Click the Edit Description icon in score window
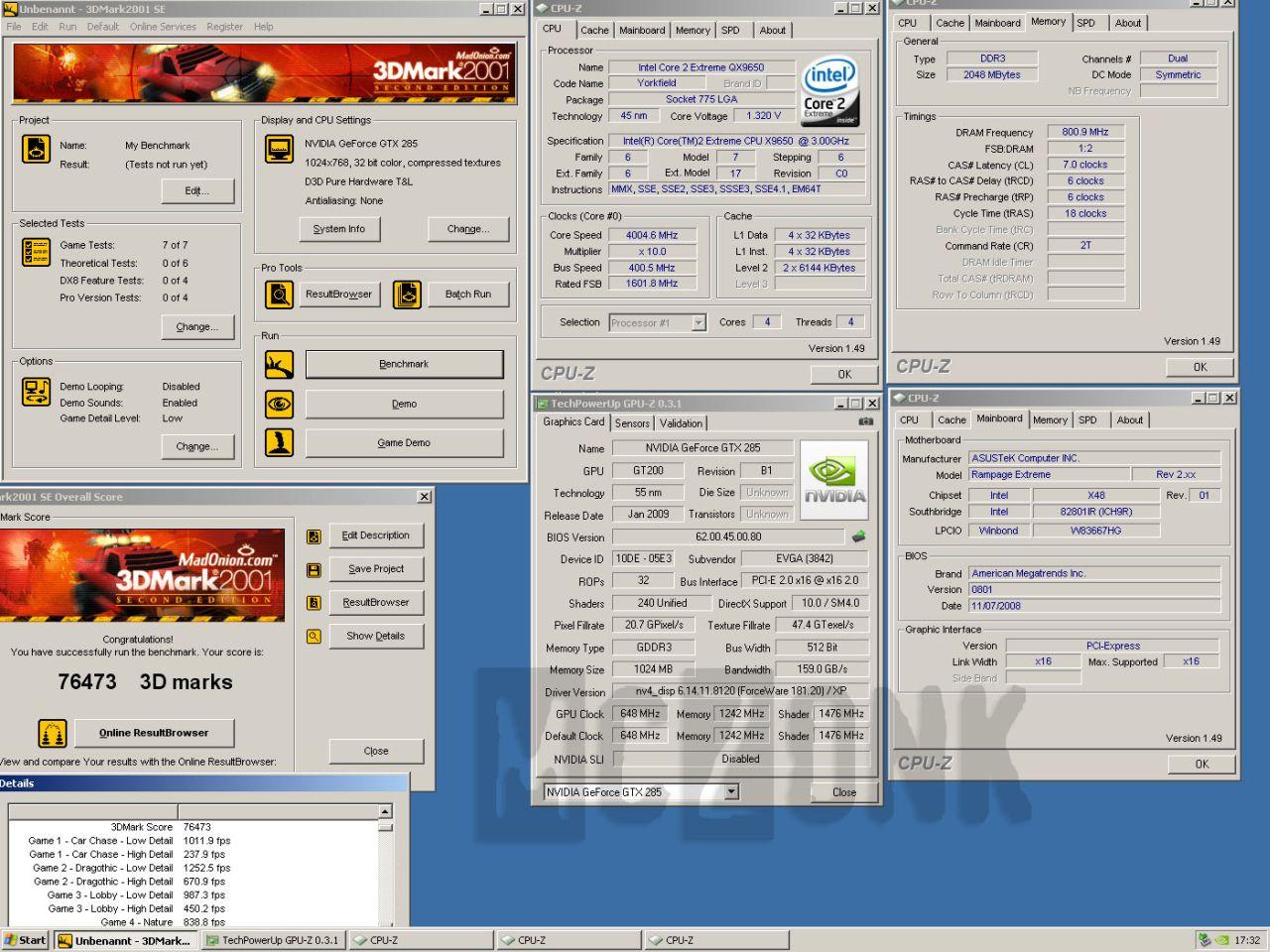 (x=314, y=536)
